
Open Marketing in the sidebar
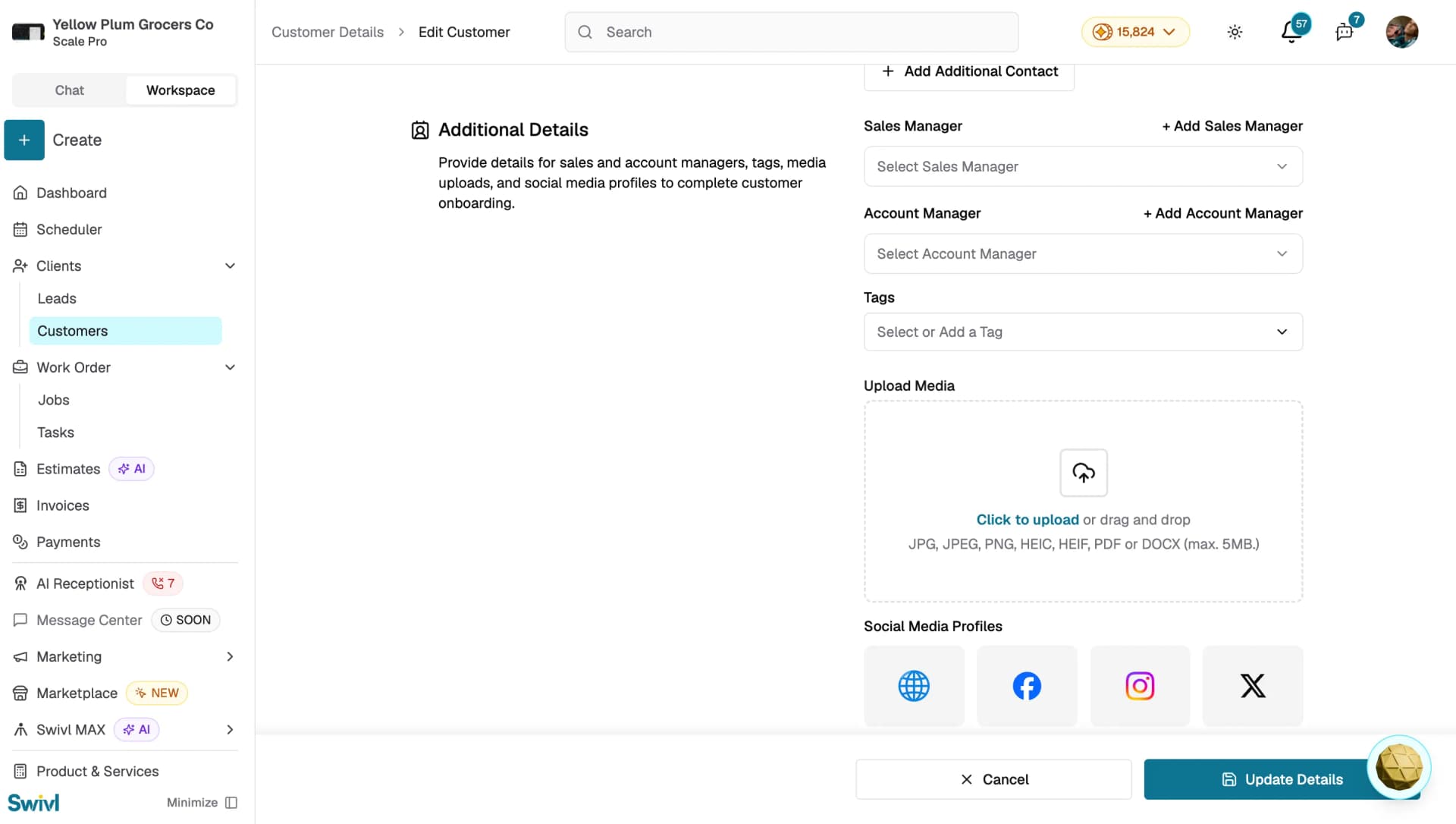[x=69, y=656]
